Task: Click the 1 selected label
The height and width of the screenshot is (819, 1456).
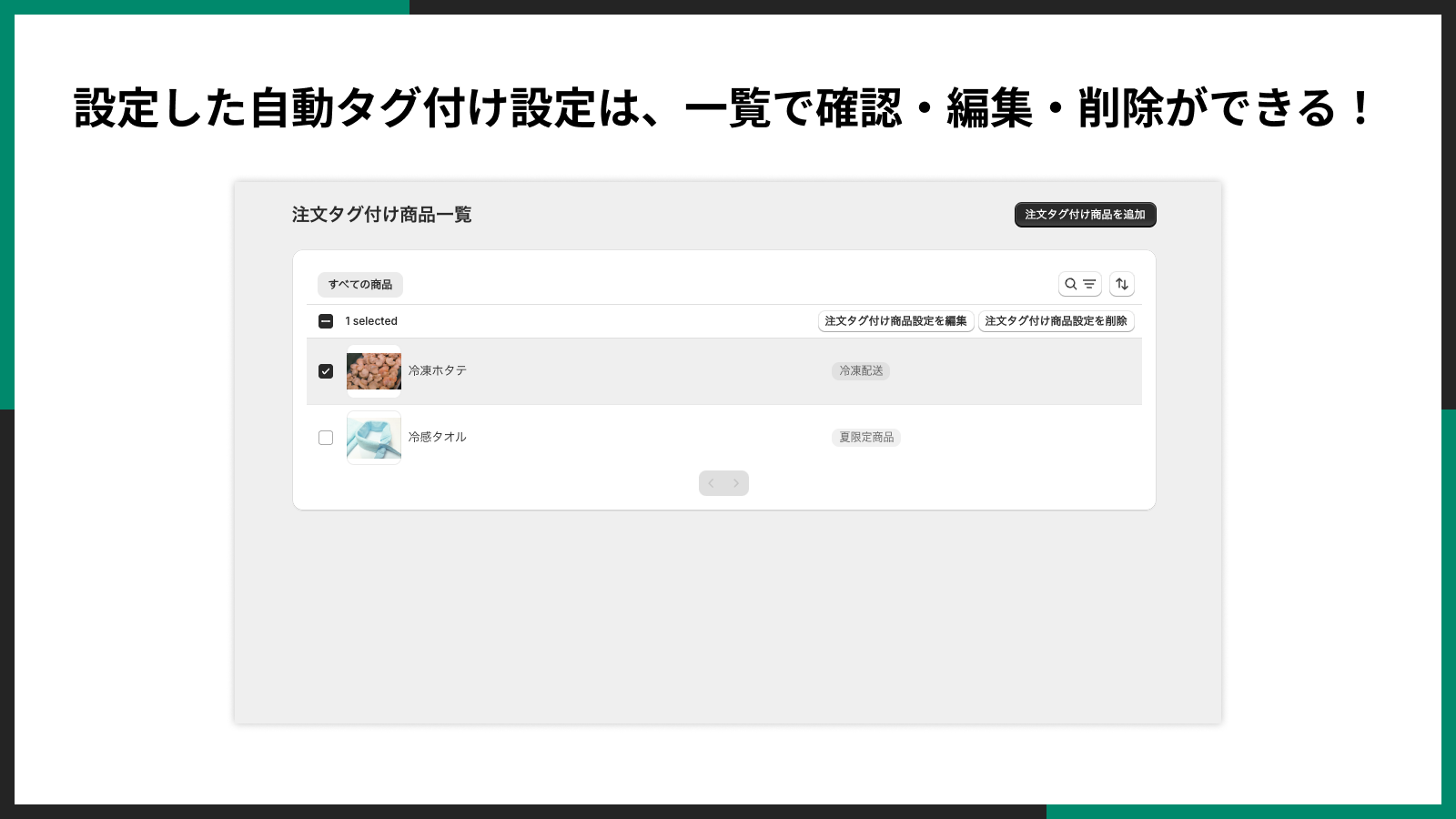Action: coord(370,320)
